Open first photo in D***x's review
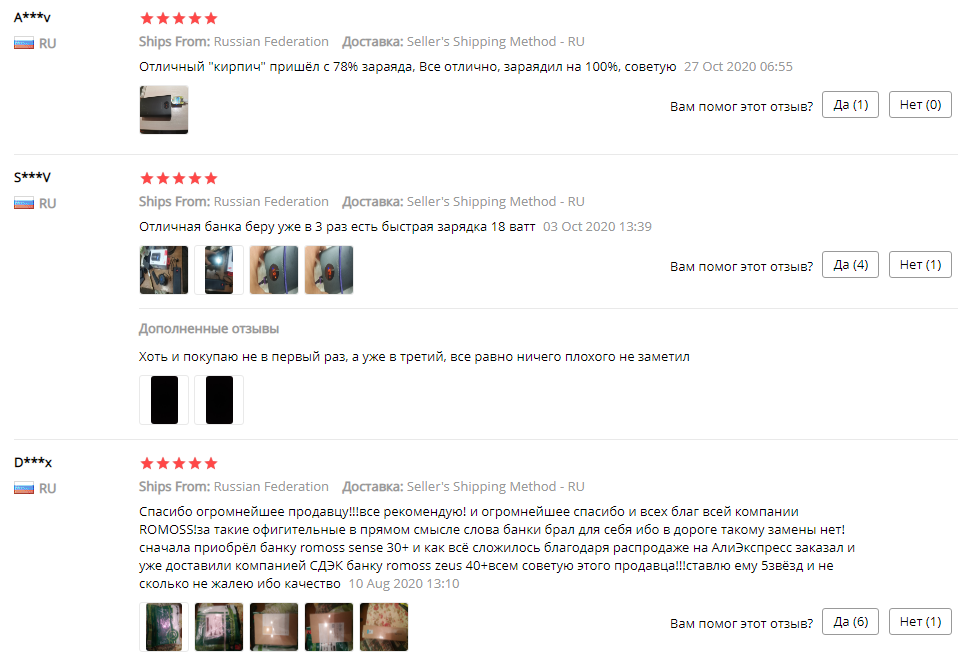The height and width of the screenshot is (661, 965). (x=164, y=627)
